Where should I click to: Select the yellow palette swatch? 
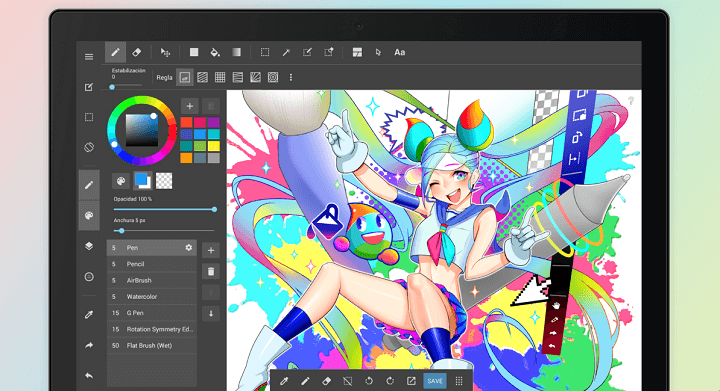click(x=214, y=146)
